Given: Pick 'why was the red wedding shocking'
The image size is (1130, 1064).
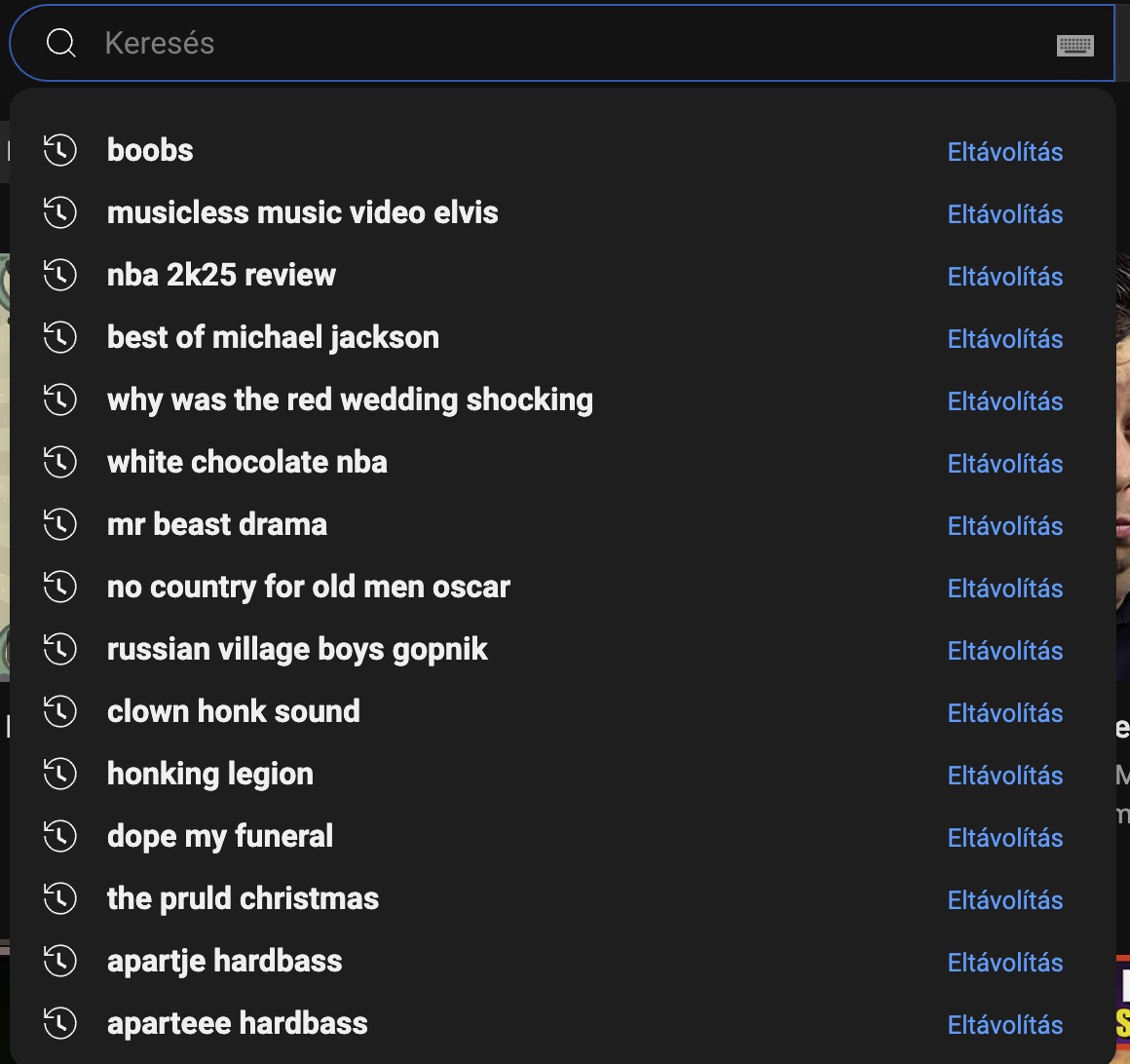Looking at the screenshot, I should pyautogui.click(x=350, y=399).
